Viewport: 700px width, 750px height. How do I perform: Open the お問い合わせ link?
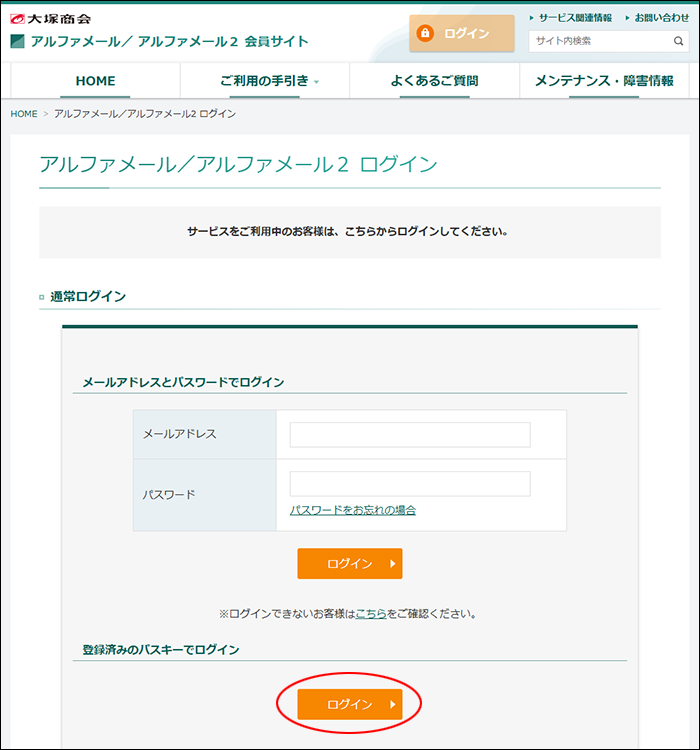(661, 18)
